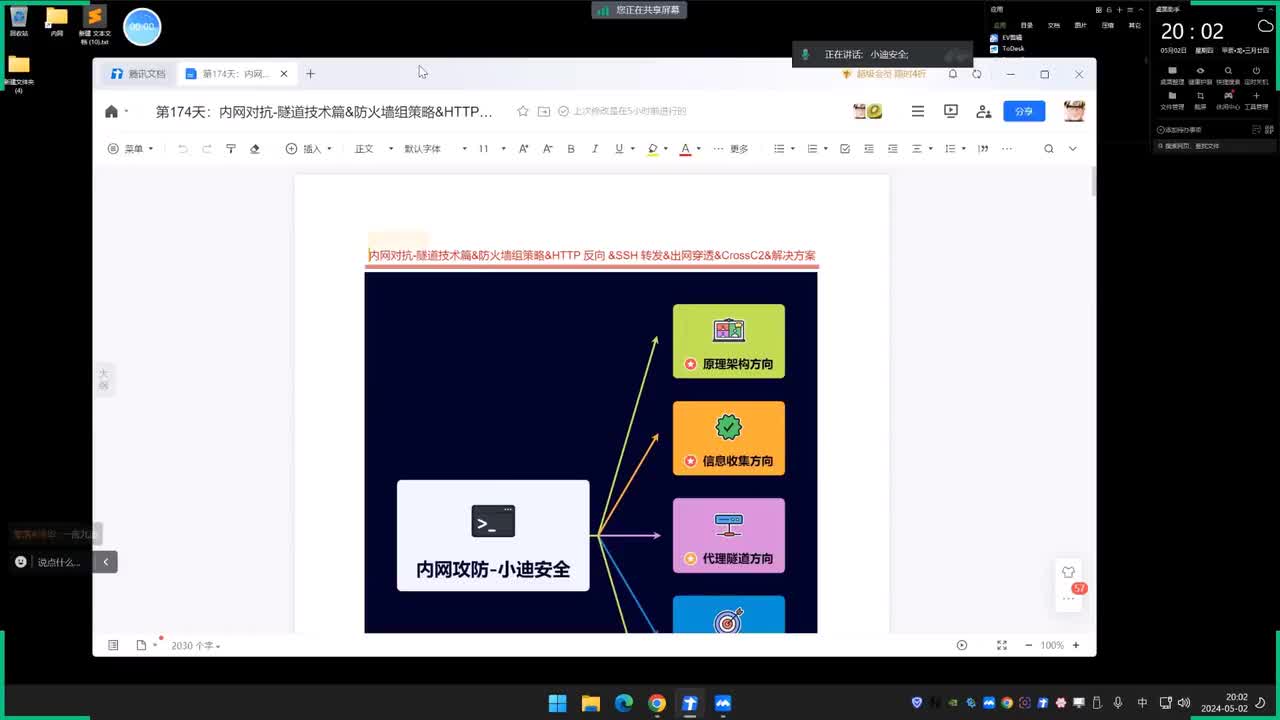Click 添加待办事项 in desktop widget
This screenshot has height=720, width=1280.
tap(1180, 130)
